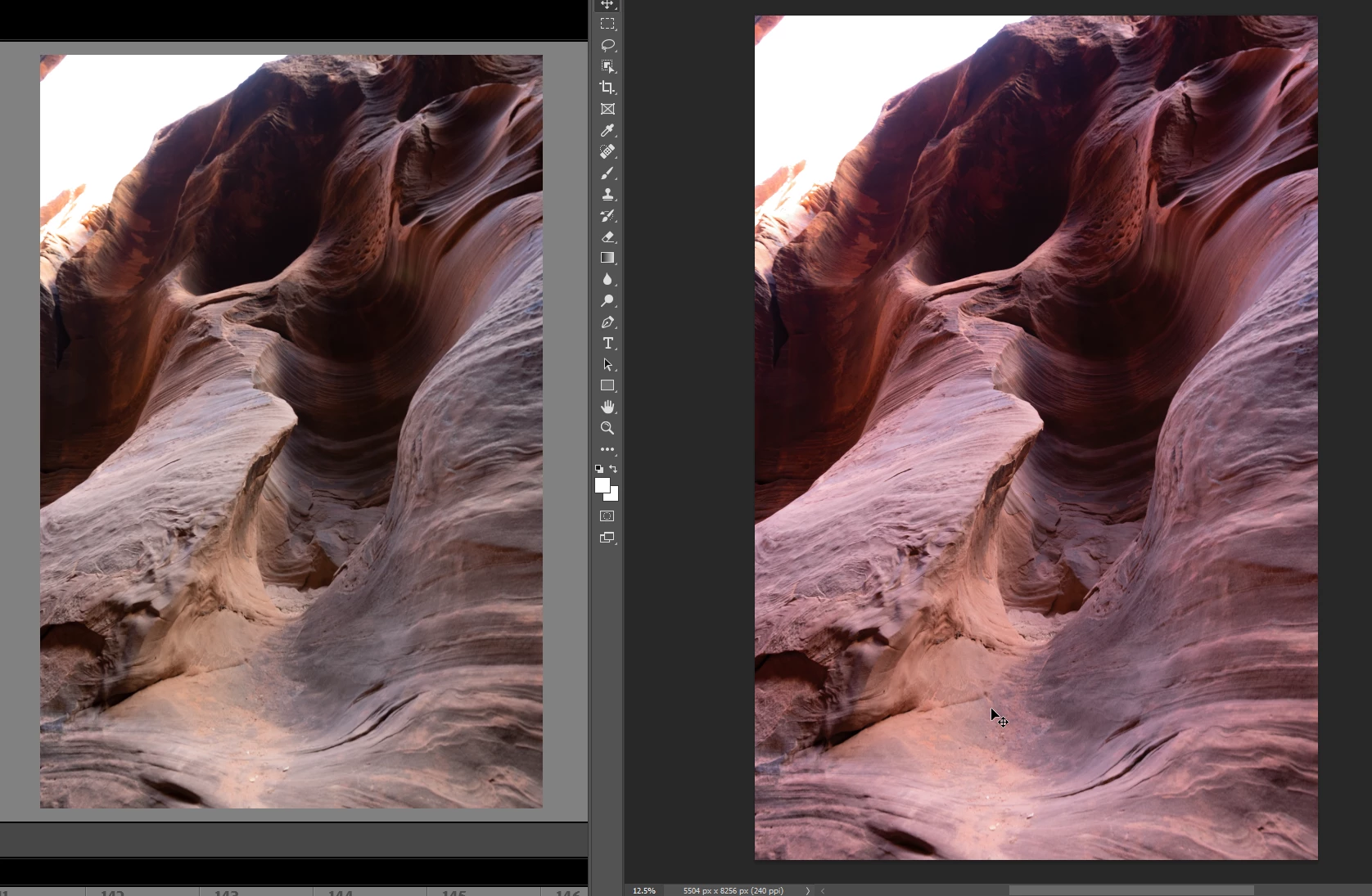Screen dimensions: 1372x896
Task: Select the Dodge tool
Action: tap(607, 300)
